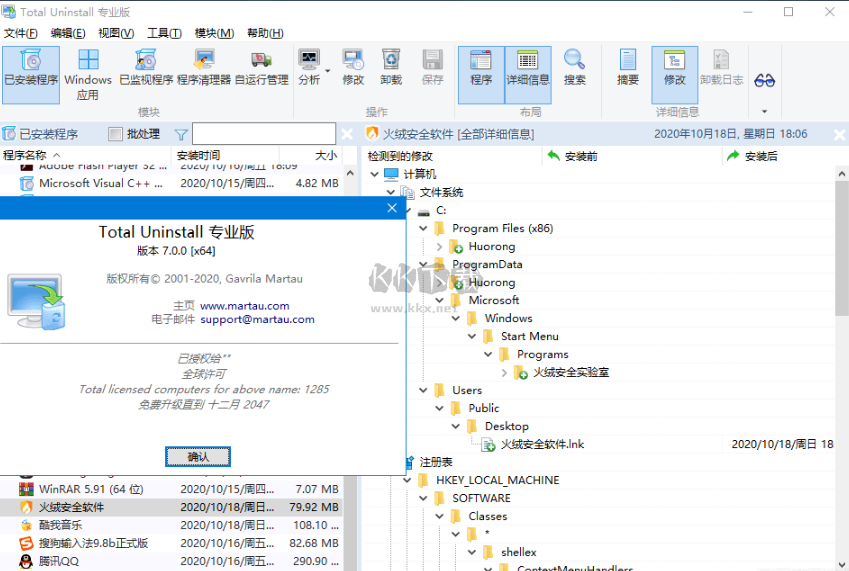The height and width of the screenshot is (571, 849).
Task: Close the About dialog with X
Action: click(393, 208)
